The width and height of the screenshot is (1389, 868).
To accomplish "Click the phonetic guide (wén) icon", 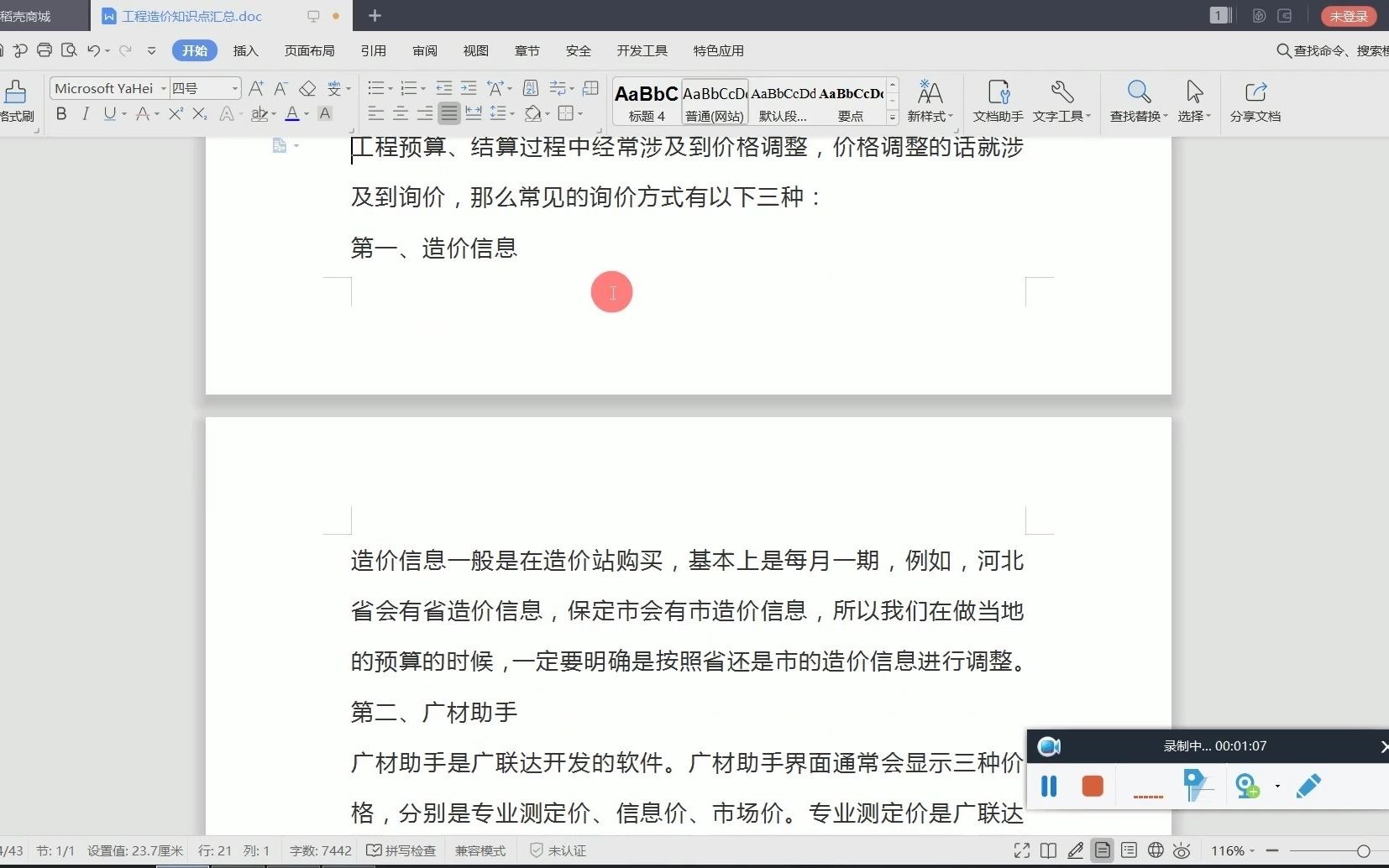I will click(x=334, y=88).
